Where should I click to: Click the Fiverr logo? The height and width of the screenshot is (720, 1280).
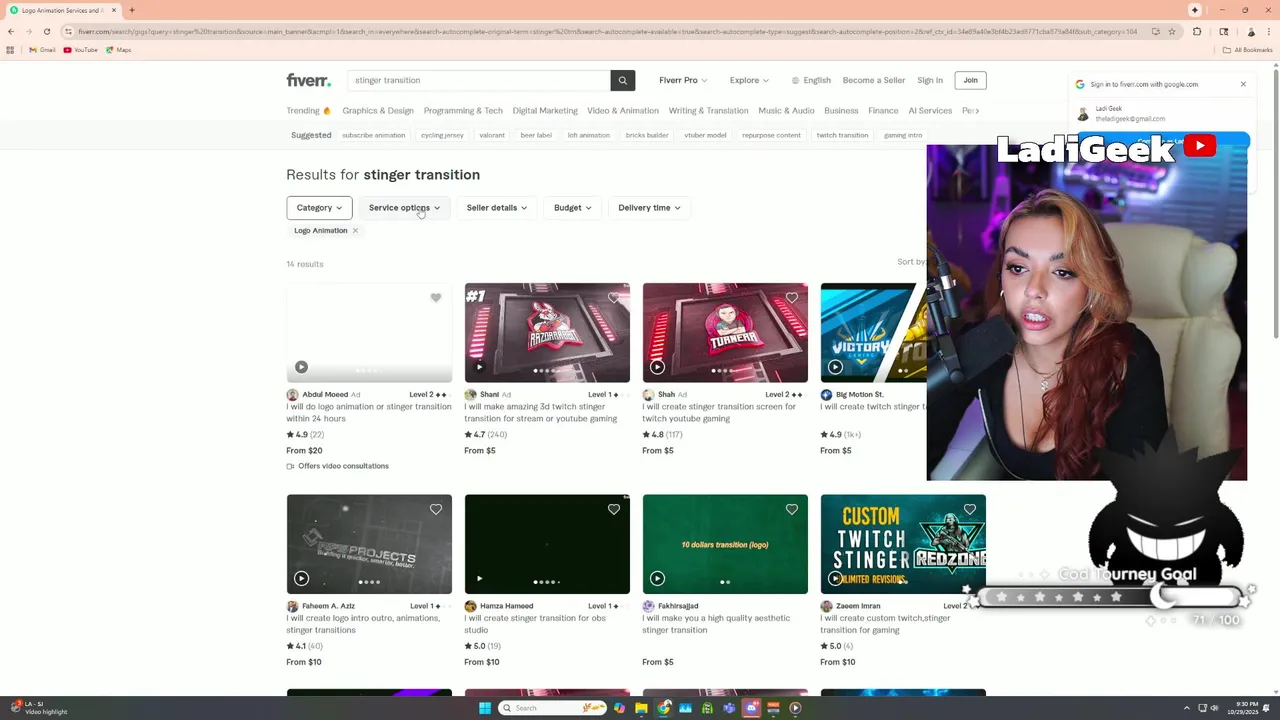(308, 80)
